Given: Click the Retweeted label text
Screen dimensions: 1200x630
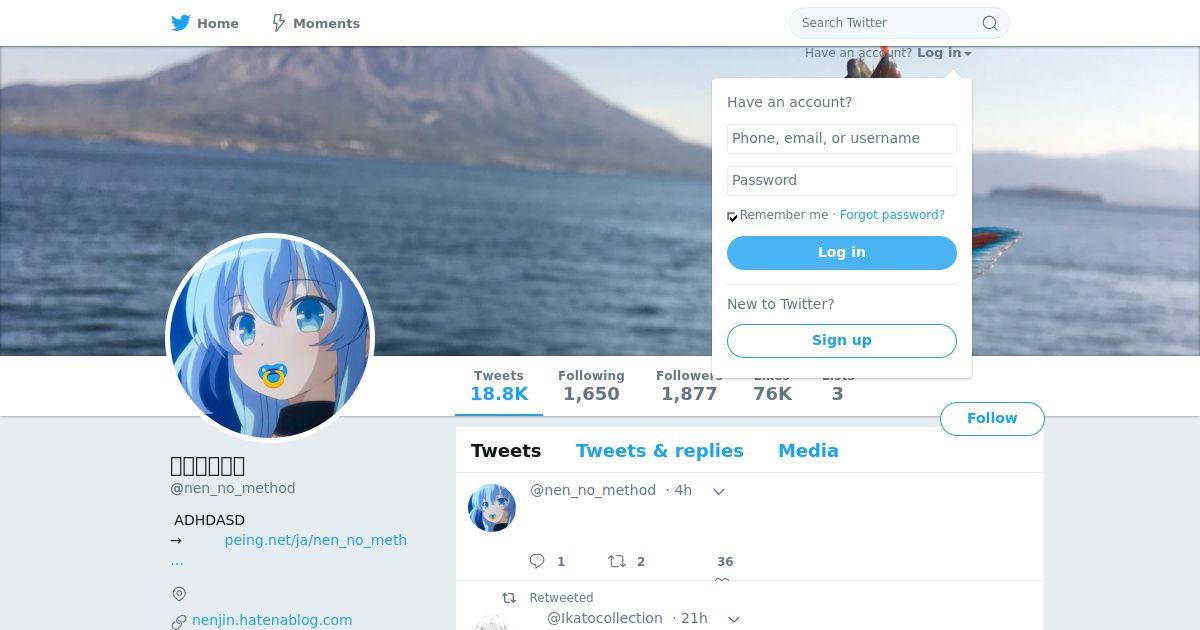Looking at the screenshot, I should click(x=561, y=598).
